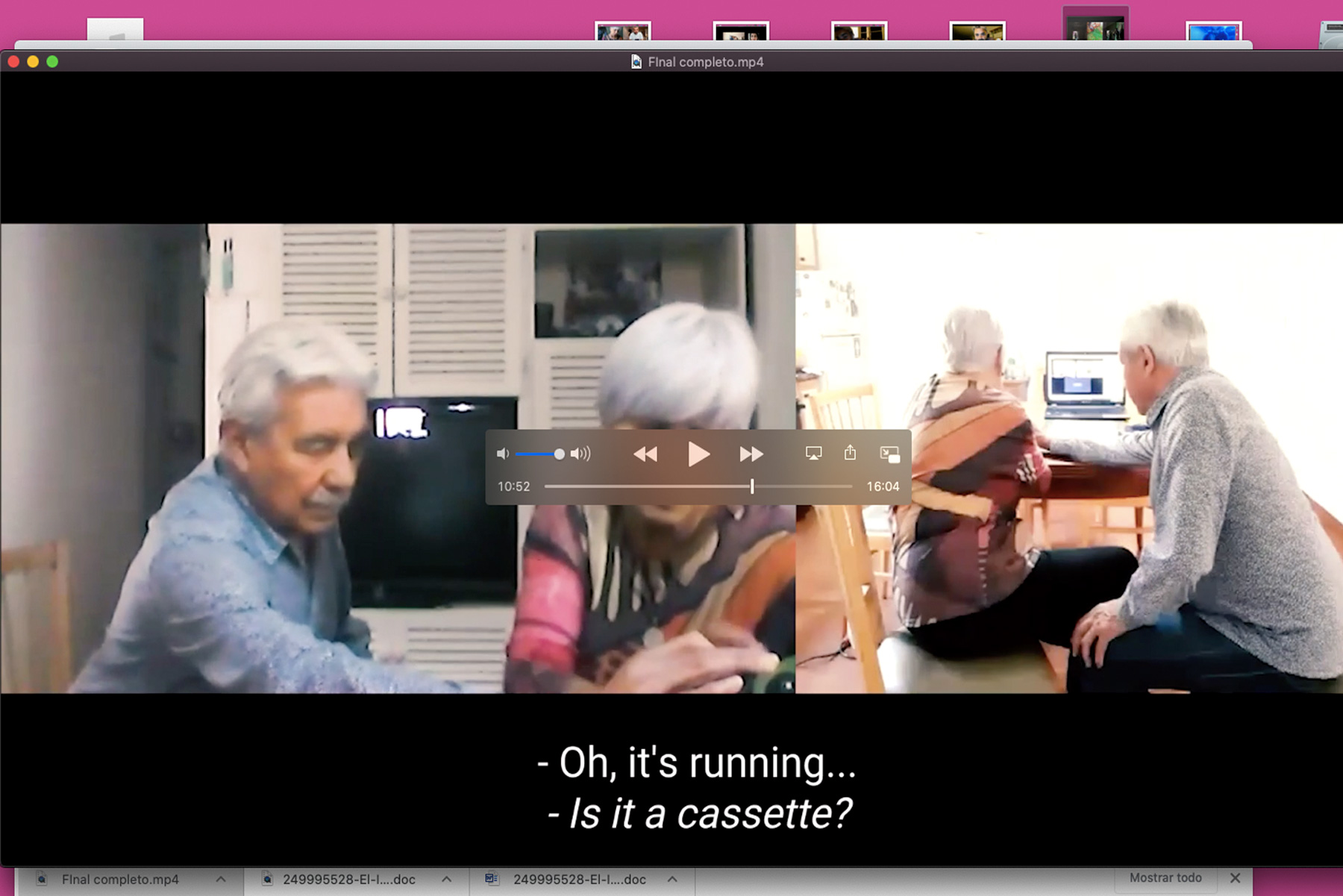Fast-forward the video playback

click(751, 454)
